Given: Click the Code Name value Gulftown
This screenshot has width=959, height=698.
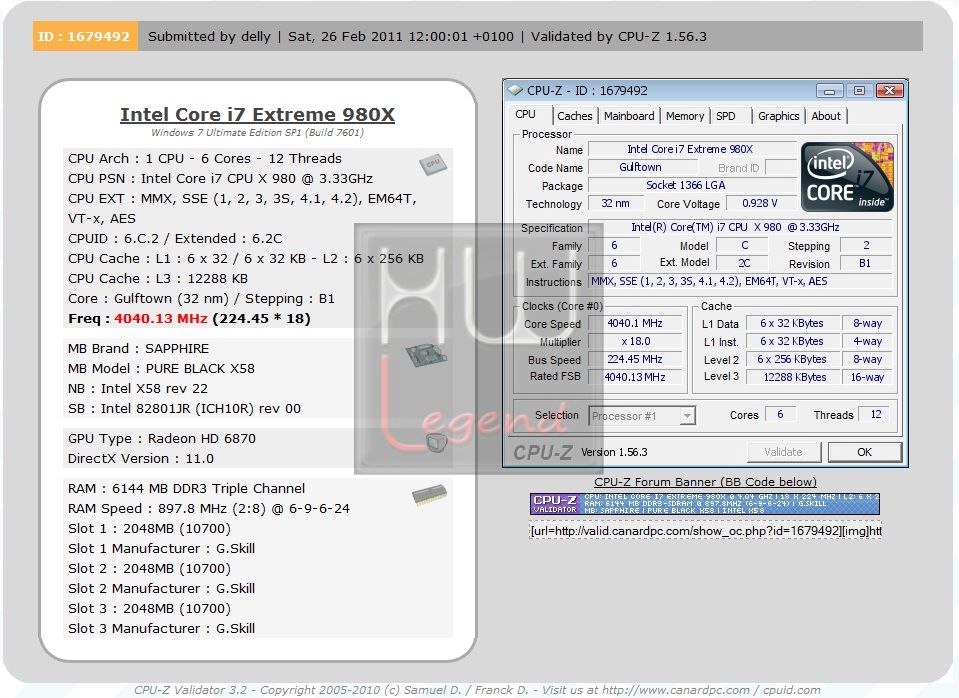Looking at the screenshot, I should click(642, 167).
